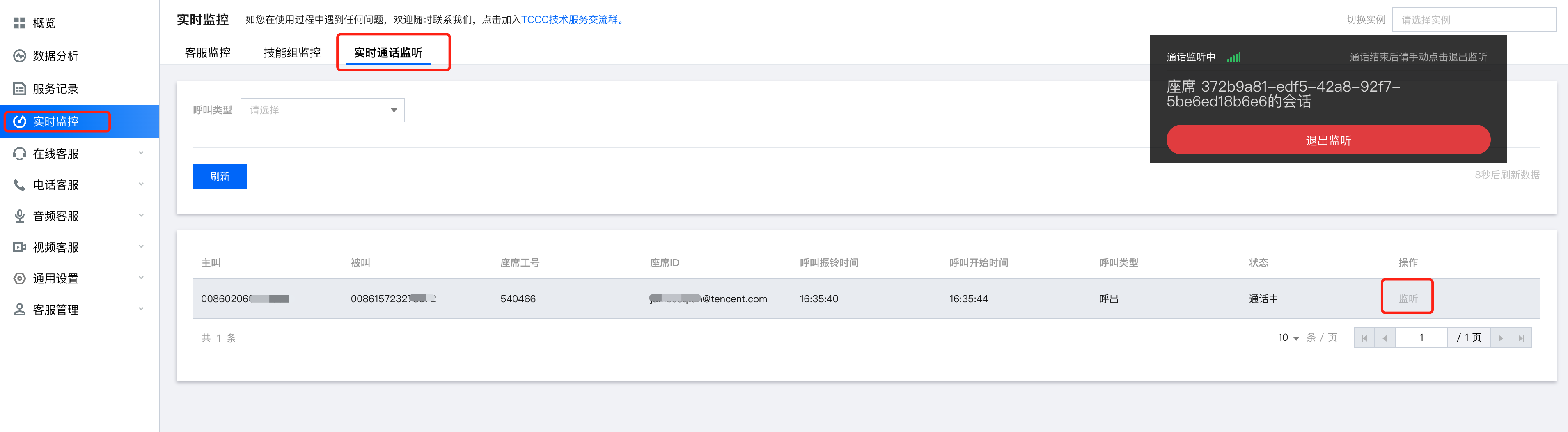Expand the Online Service (在线客服) submenu chevron
This screenshot has width=1568, height=432.
141,153
